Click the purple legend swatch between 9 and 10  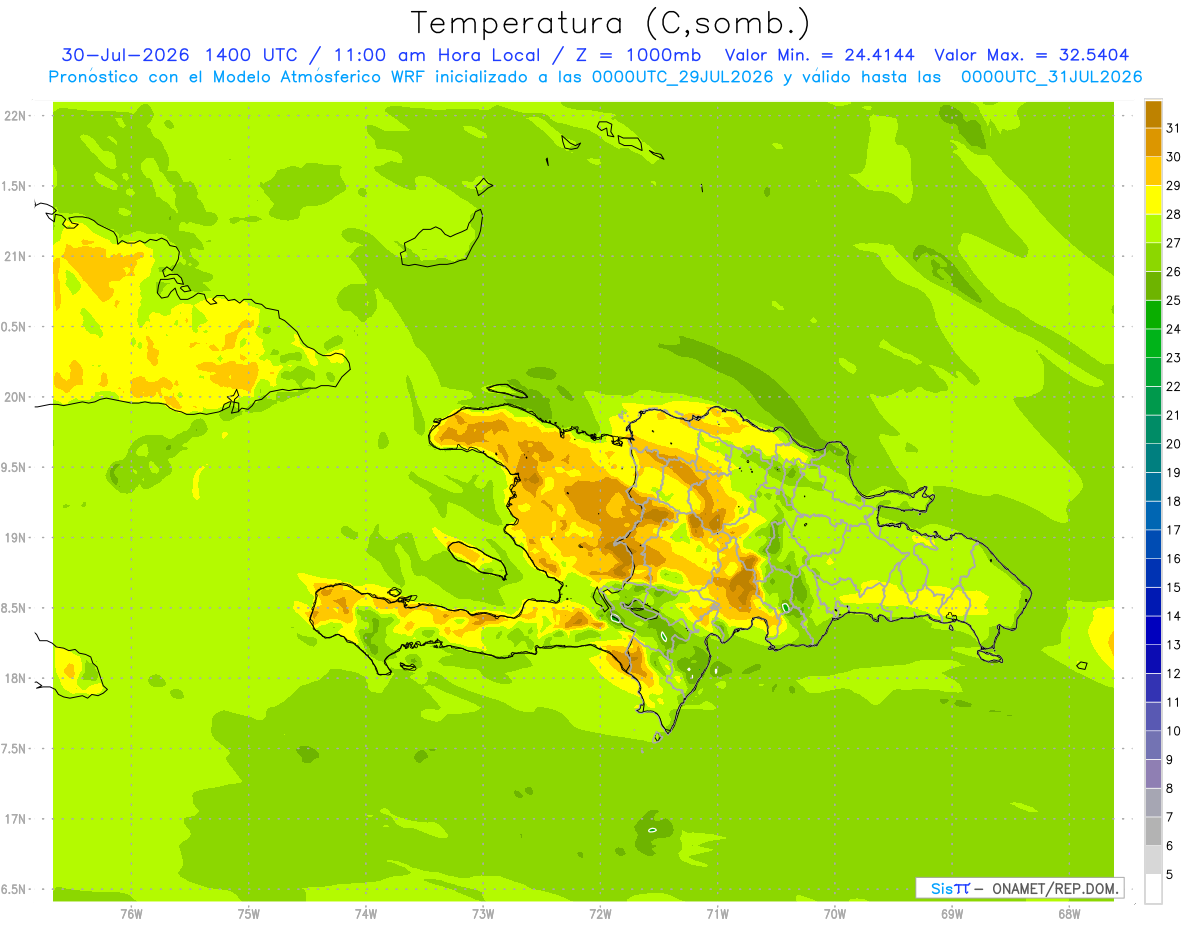coord(1153,745)
